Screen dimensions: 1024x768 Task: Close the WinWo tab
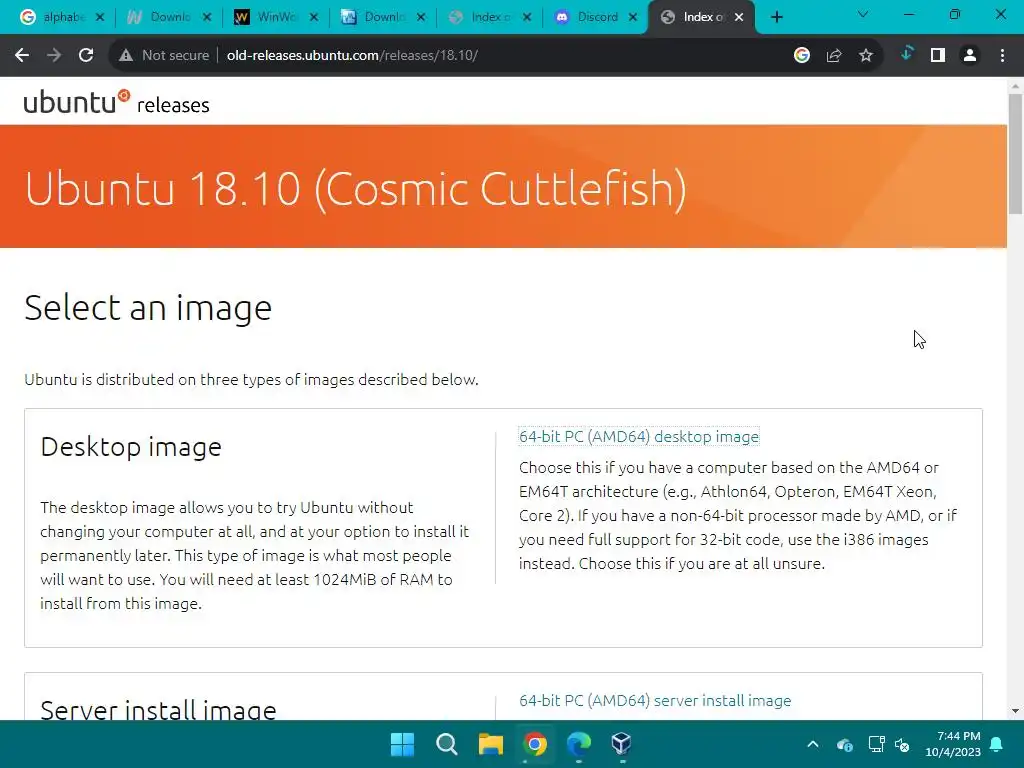(x=314, y=18)
